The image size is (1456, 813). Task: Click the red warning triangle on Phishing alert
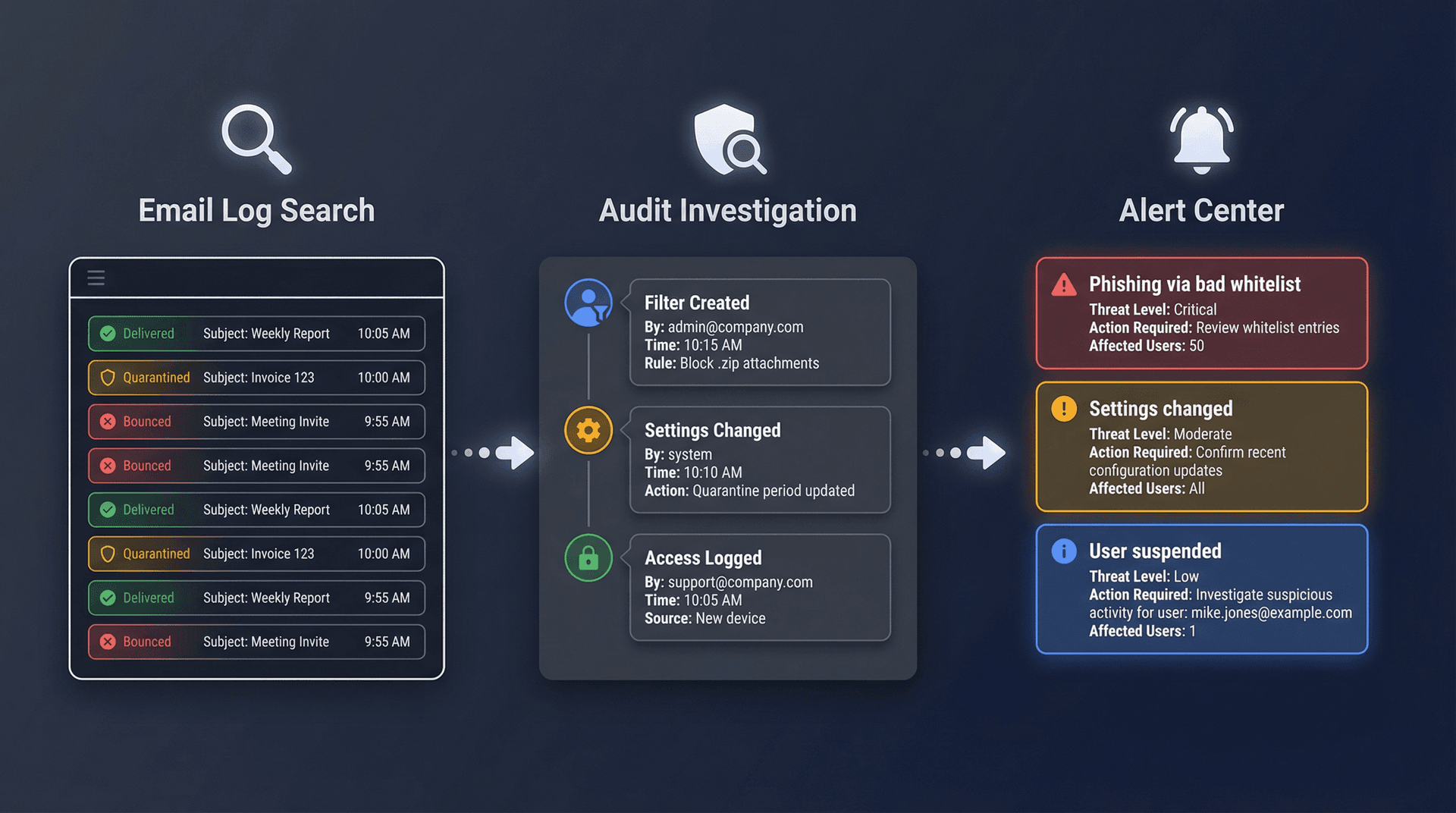tap(1064, 286)
